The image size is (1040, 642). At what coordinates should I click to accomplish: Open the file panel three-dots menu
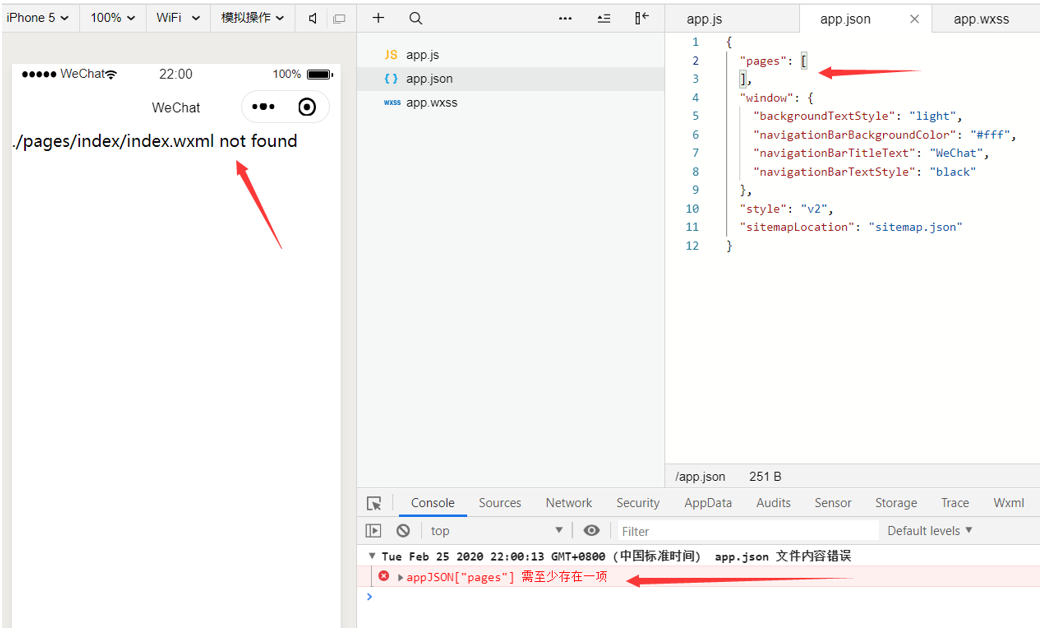pyautogui.click(x=565, y=19)
